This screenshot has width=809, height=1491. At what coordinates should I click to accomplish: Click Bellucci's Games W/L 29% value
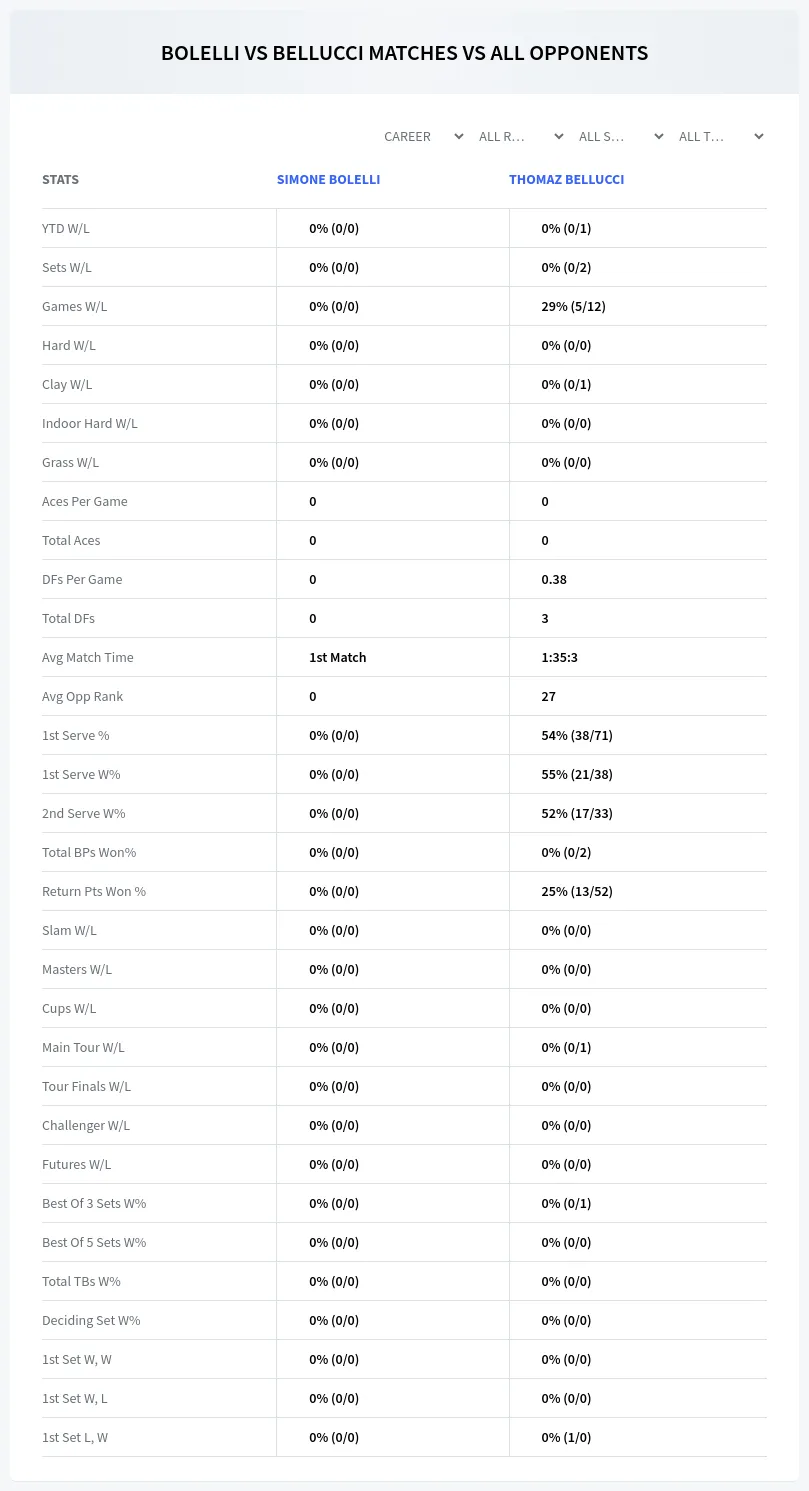tap(573, 306)
